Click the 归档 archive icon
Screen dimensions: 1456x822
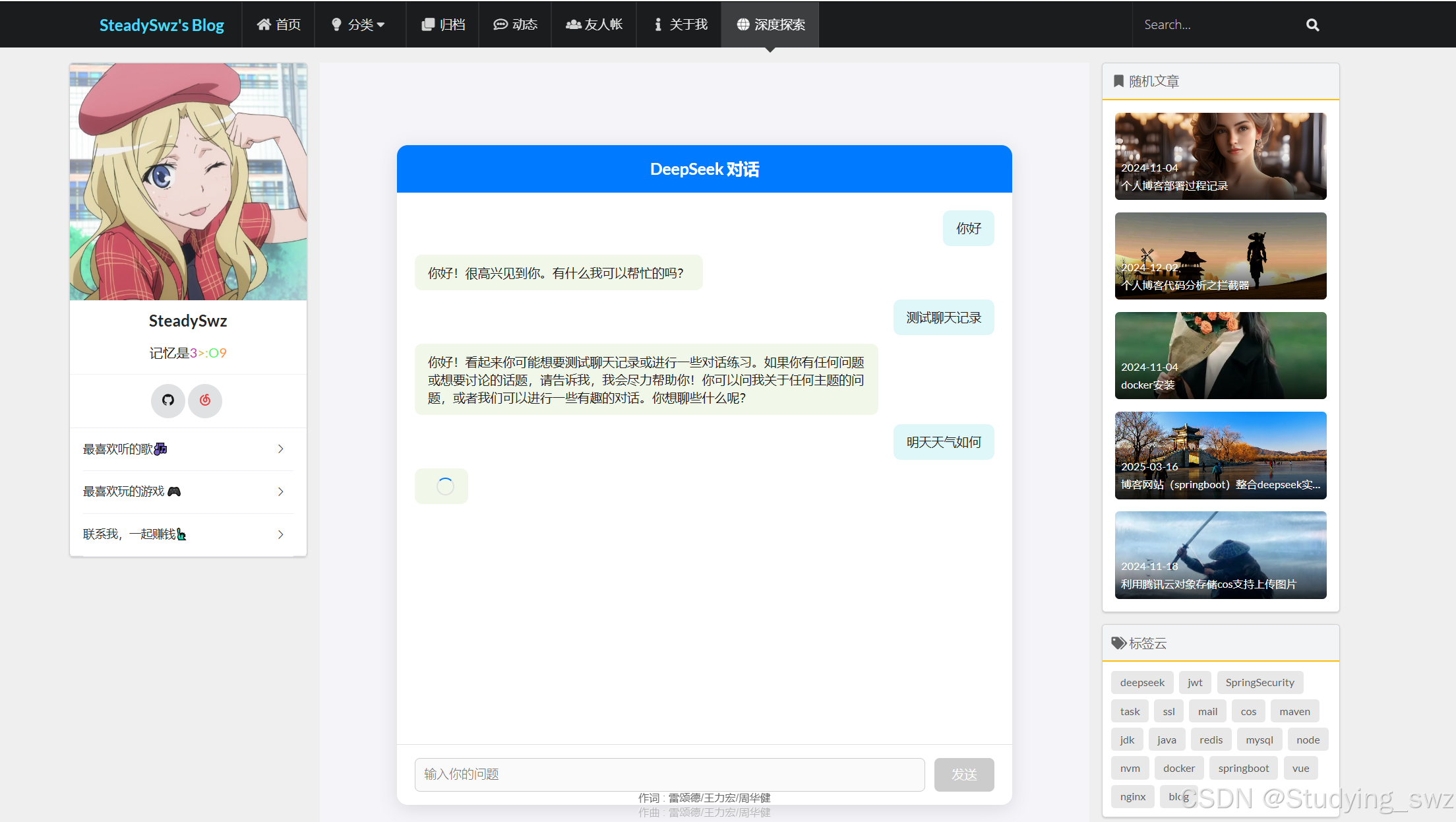point(428,24)
